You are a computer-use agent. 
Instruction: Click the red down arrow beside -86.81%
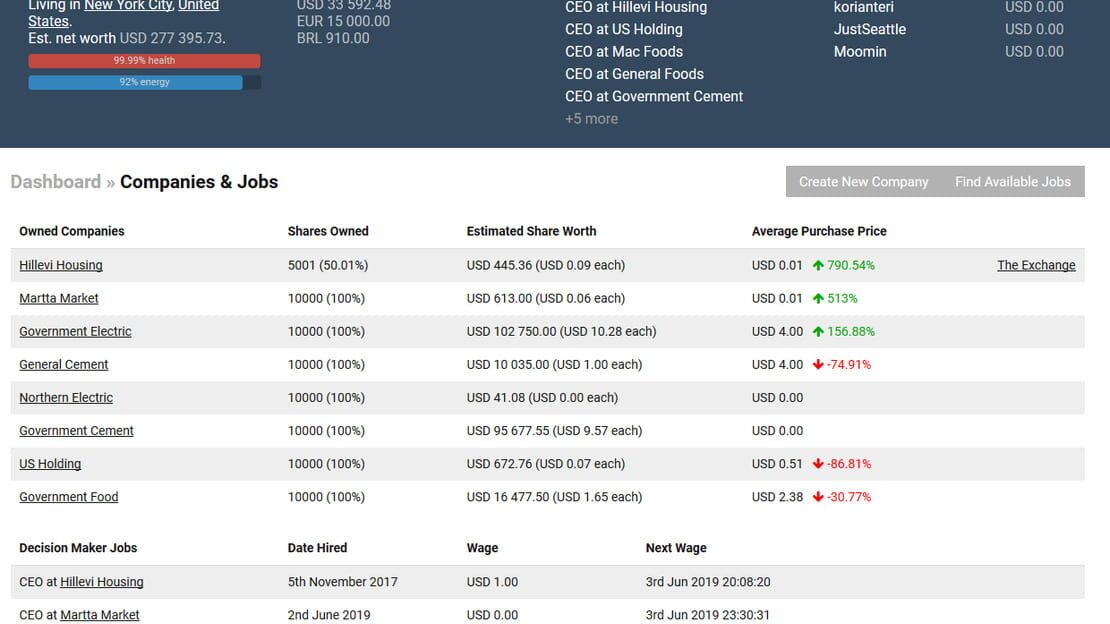tap(818, 464)
